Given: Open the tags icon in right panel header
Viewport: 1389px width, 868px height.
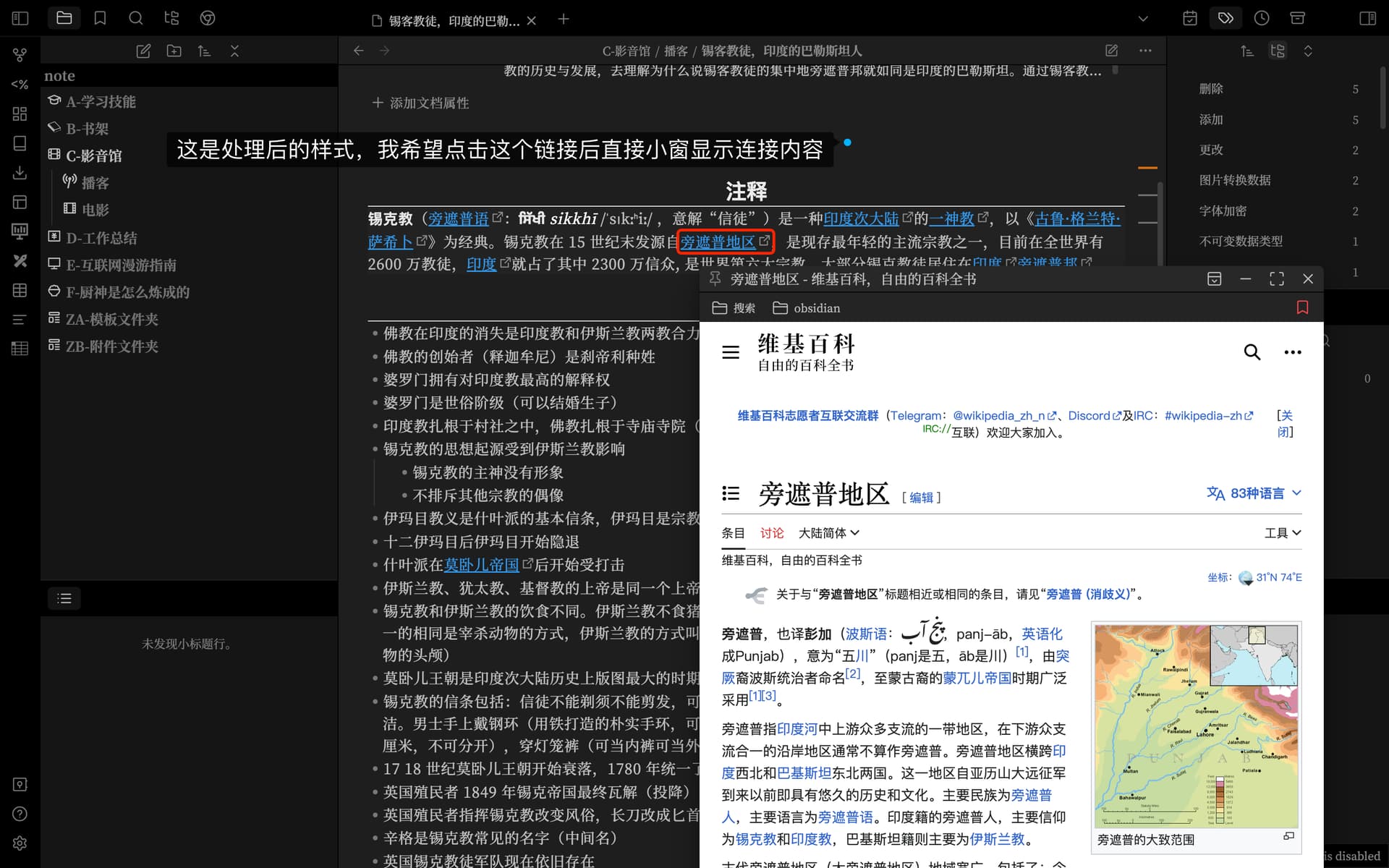Looking at the screenshot, I should (x=1226, y=18).
